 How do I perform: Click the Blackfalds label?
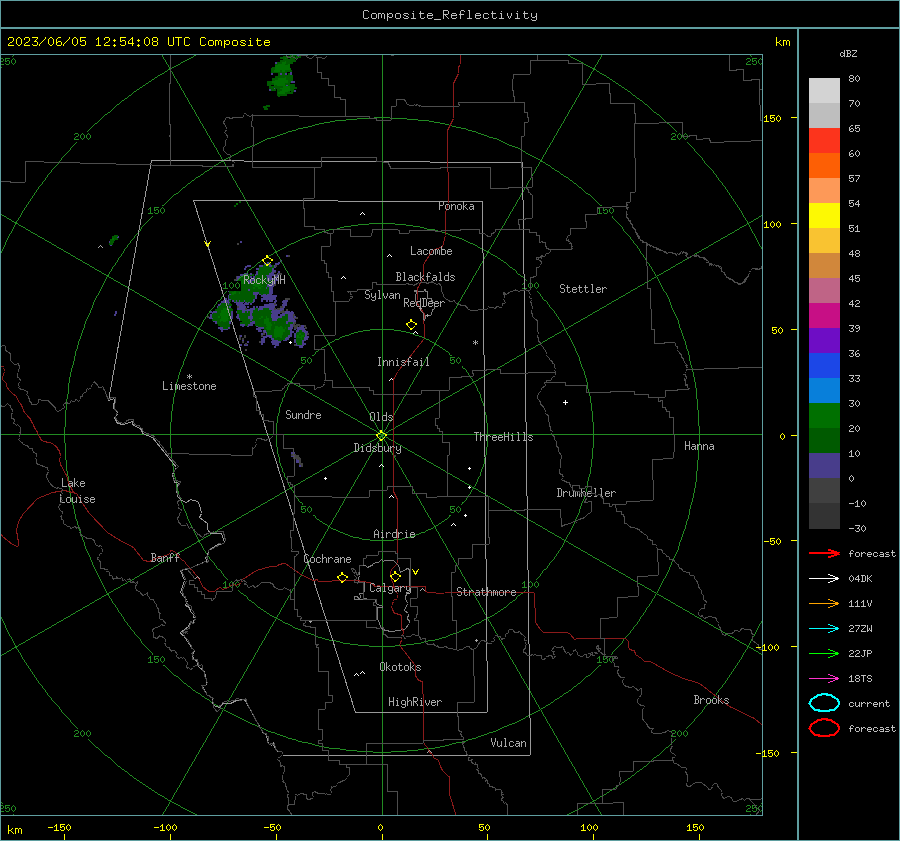tap(425, 277)
